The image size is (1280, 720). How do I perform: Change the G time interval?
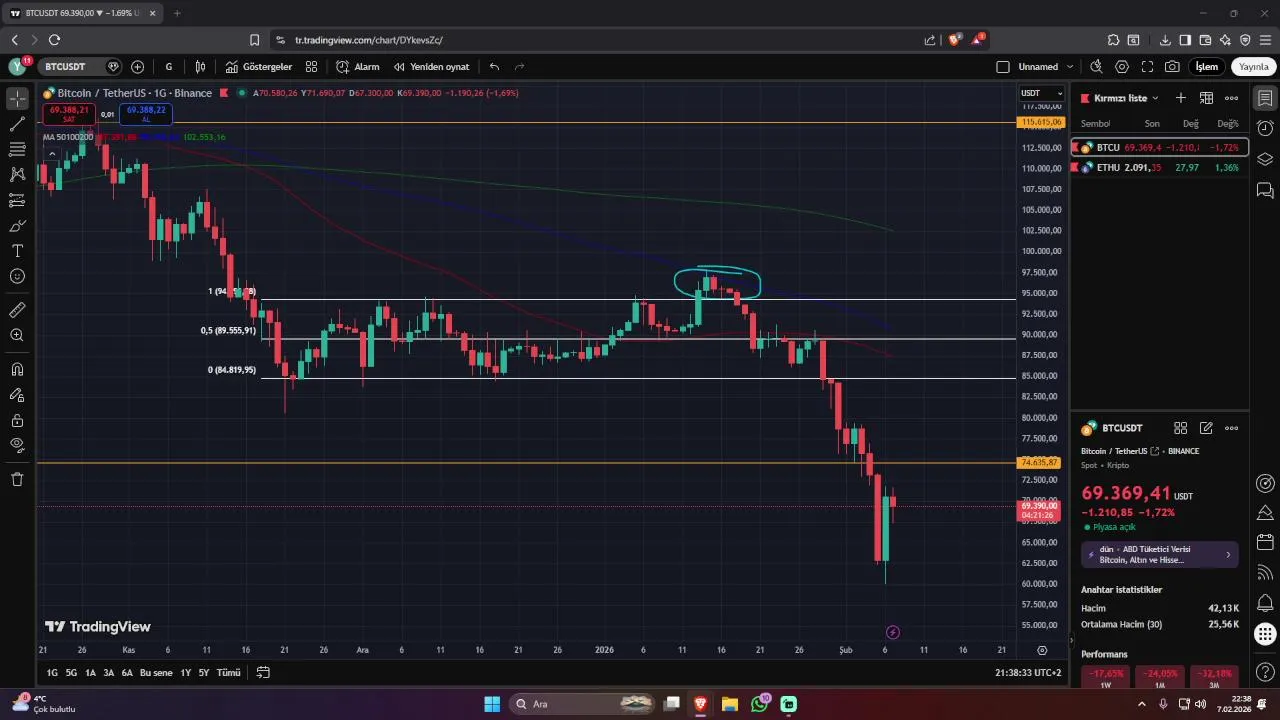[x=169, y=67]
